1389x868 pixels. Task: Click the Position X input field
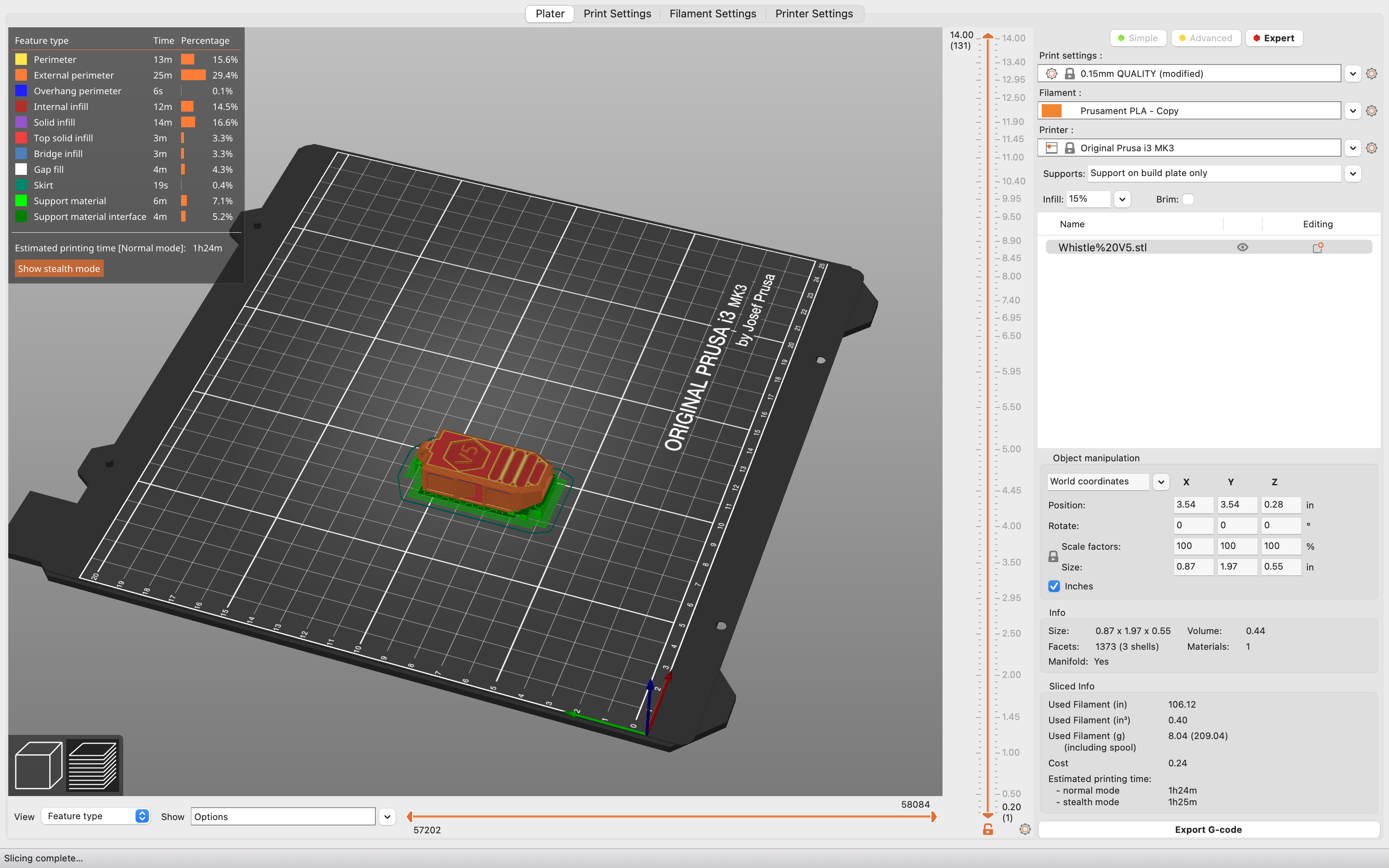point(1193,505)
